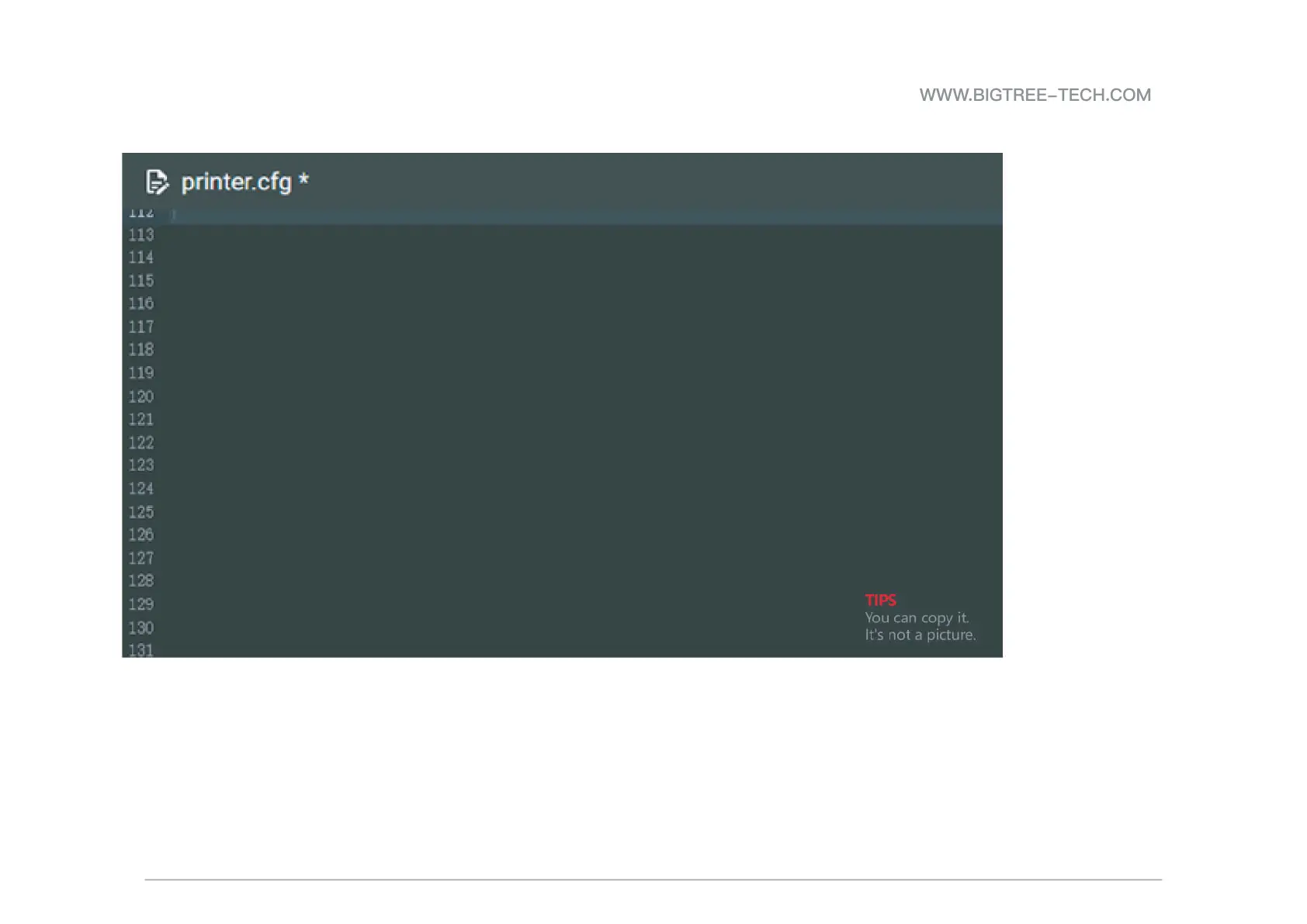The width and height of the screenshot is (1307, 924).
Task: Click line number 122 in gutter
Action: coord(141,442)
